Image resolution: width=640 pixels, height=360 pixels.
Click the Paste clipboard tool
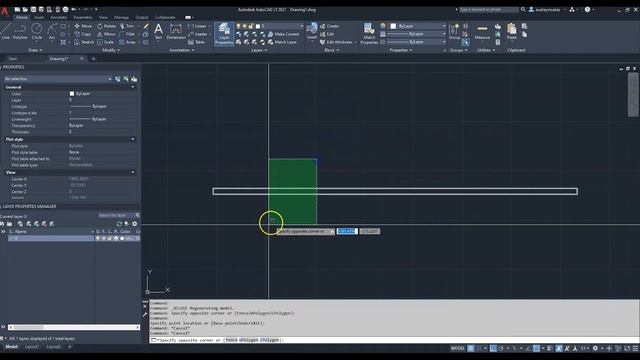tap(512, 31)
